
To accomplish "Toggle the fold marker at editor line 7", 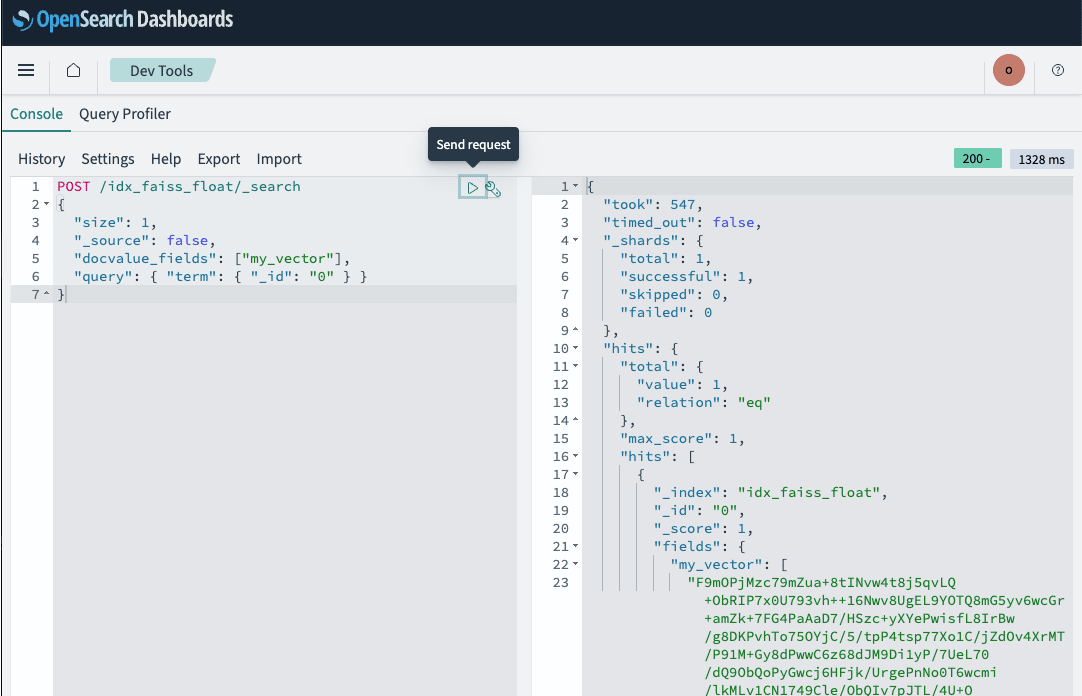I will click(46, 295).
